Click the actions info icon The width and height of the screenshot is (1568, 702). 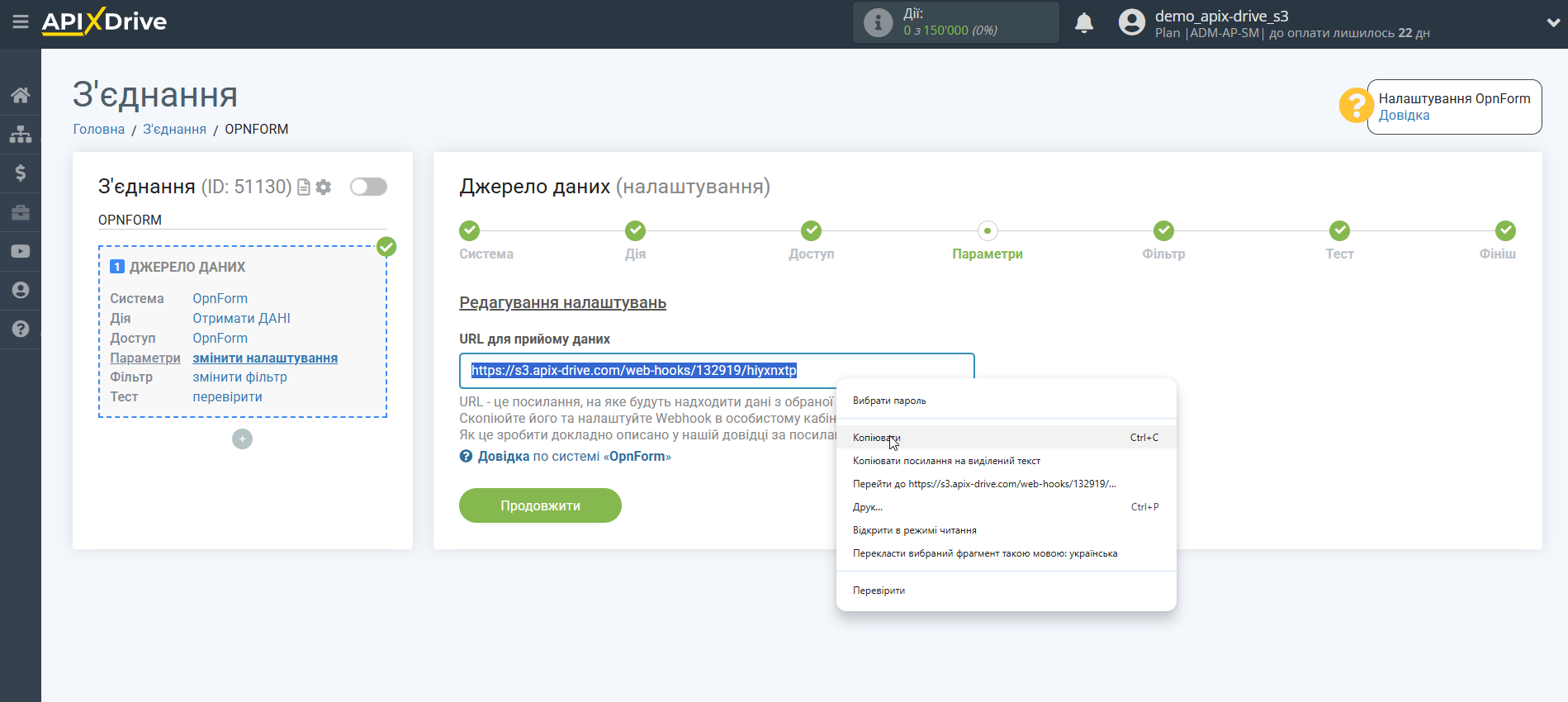click(878, 22)
